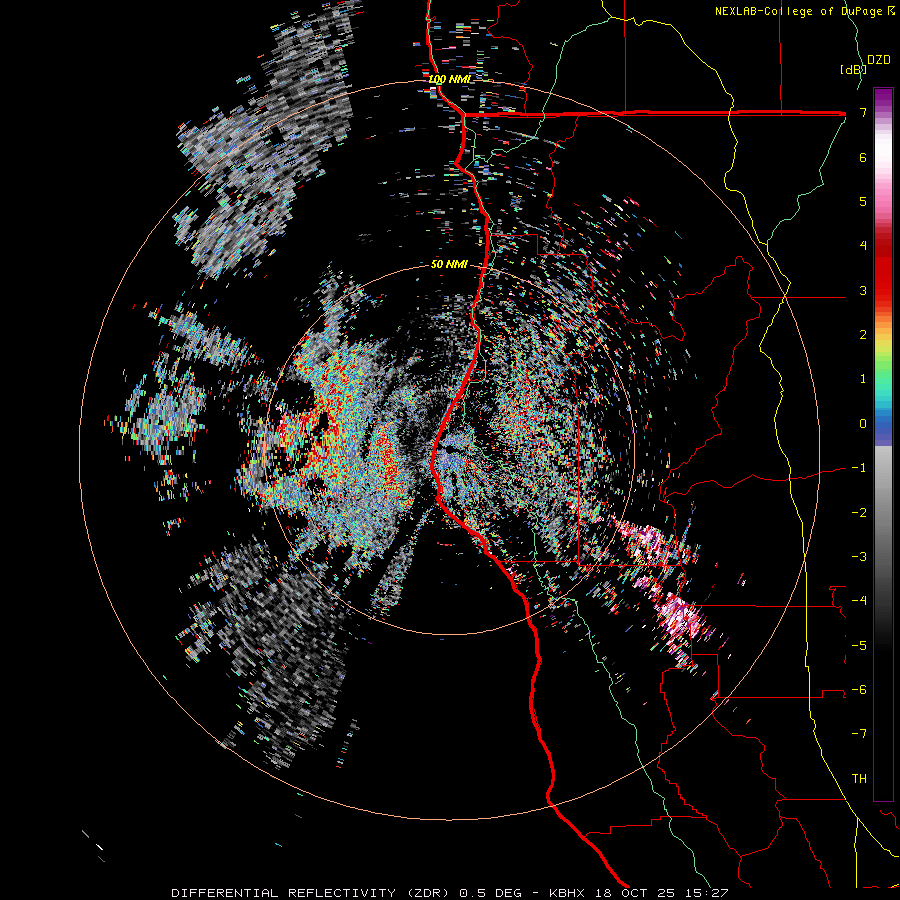
Task: Click the NEXLAB-College of DuPage credit text
Action: tap(805, 11)
